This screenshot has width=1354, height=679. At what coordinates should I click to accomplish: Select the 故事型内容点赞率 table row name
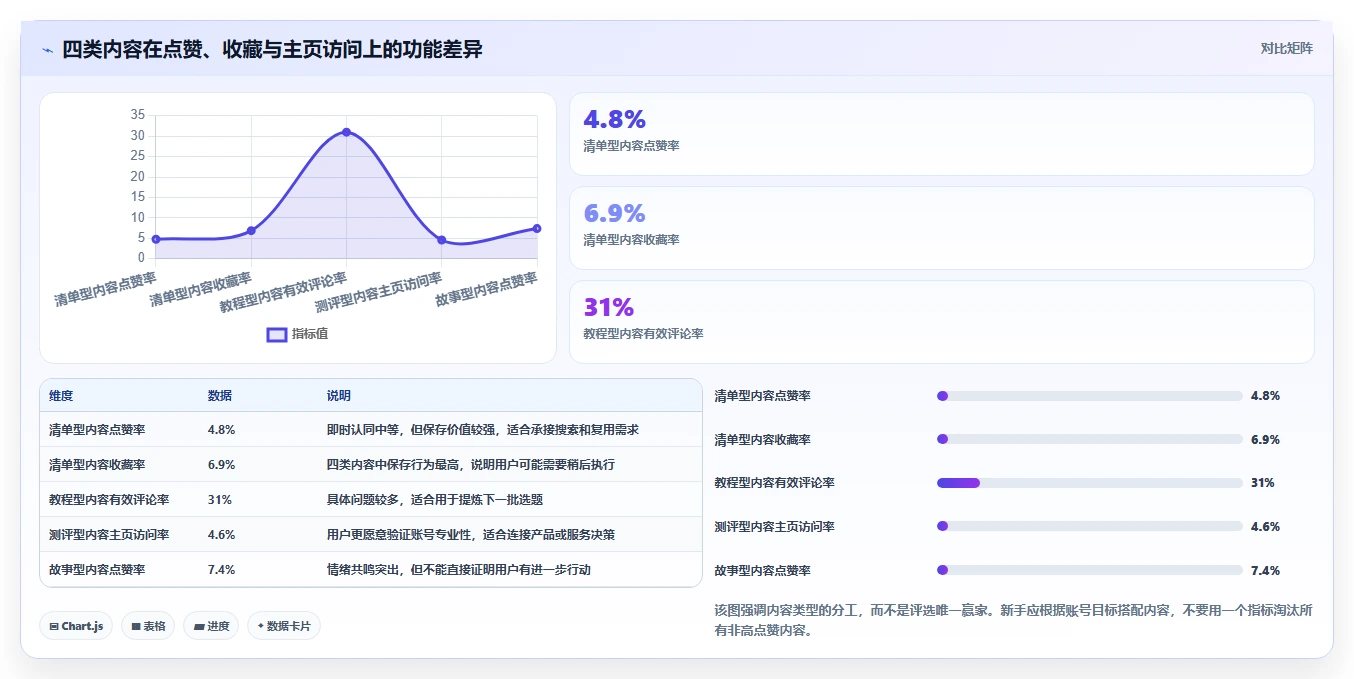97,570
